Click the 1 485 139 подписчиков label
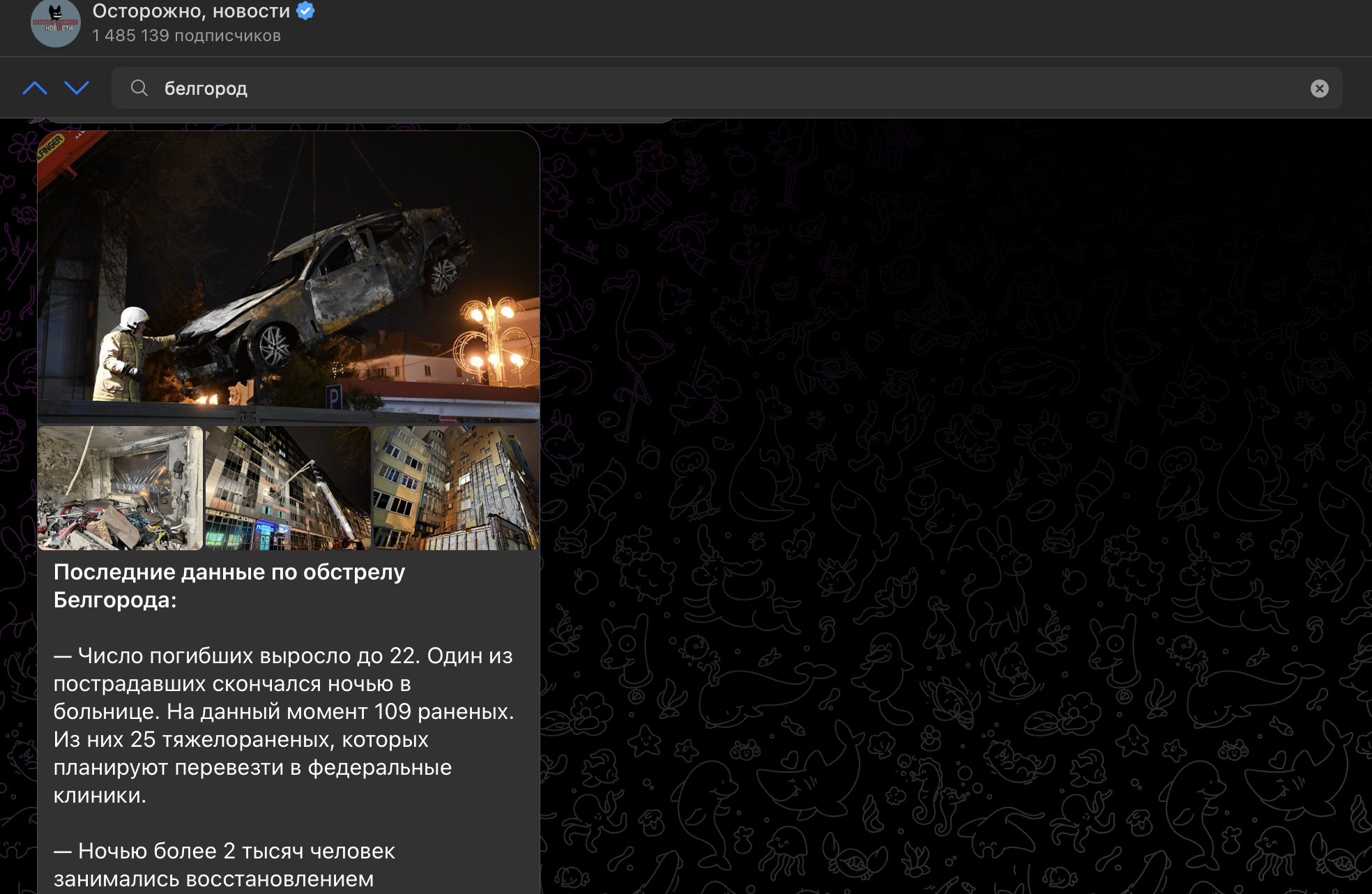1372x894 pixels. [186, 36]
